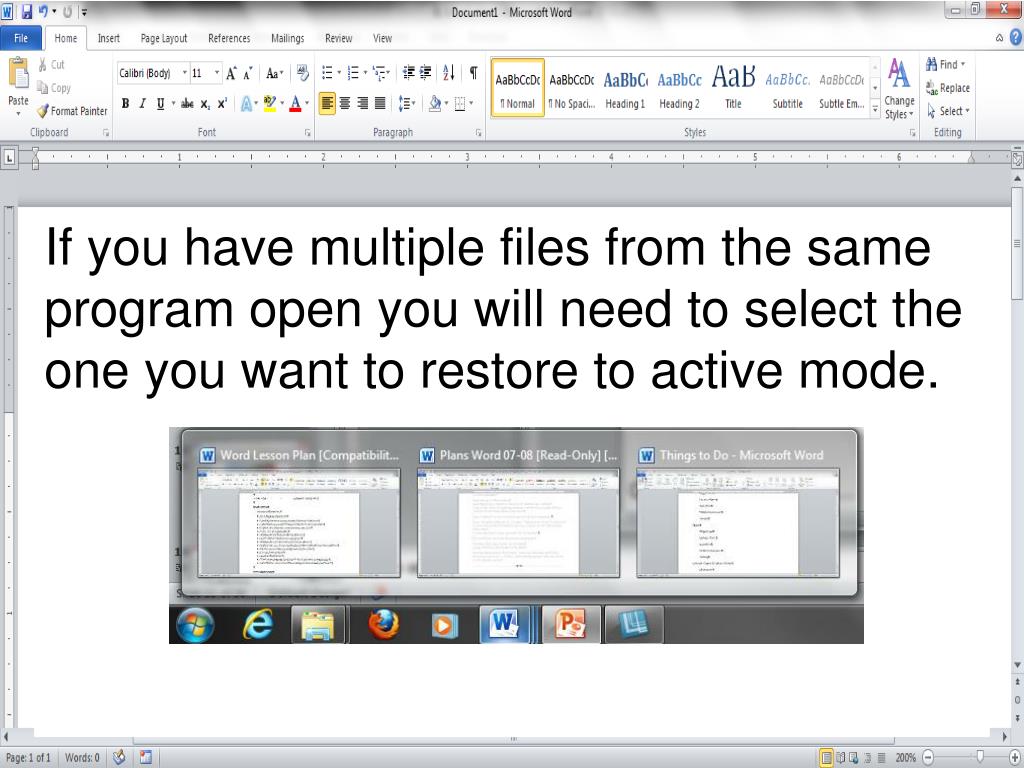
Task: Apply the Subtitle style
Action: tap(788, 88)
